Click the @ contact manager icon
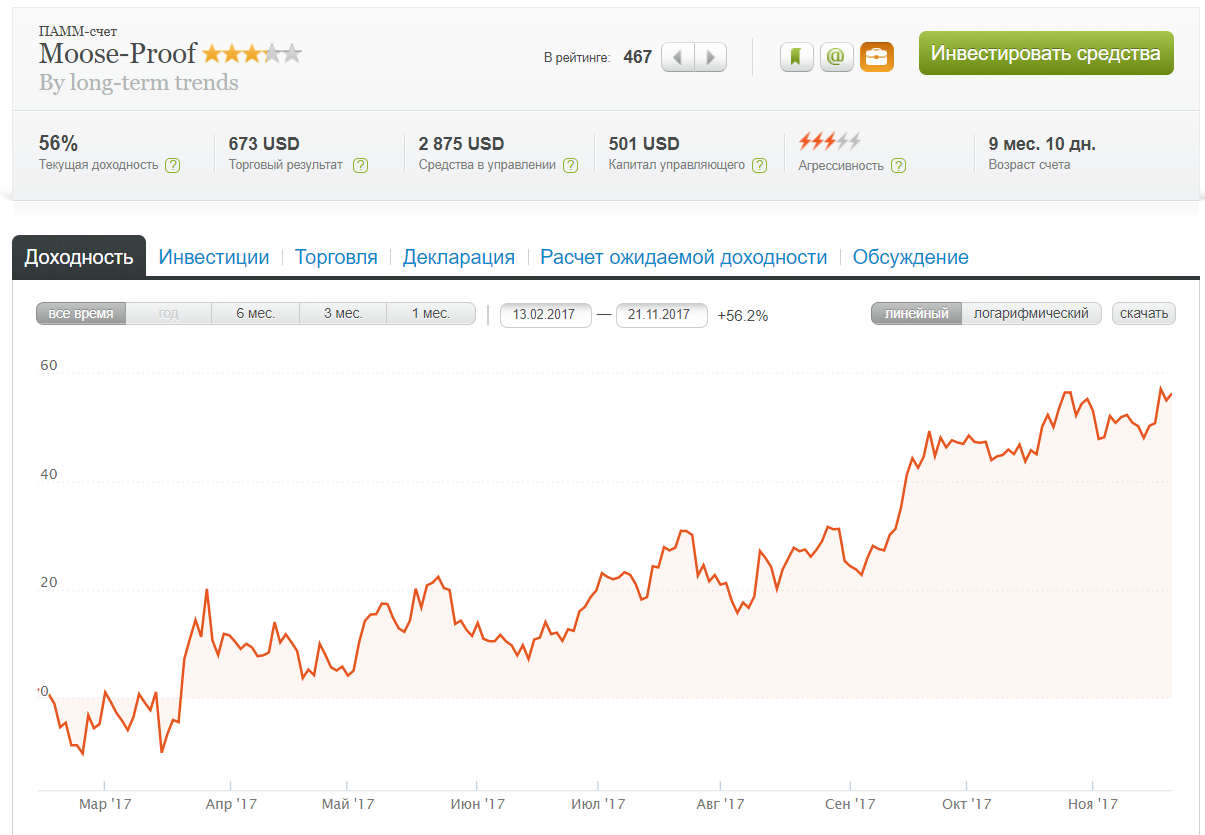This screenshot has width=1205, height=835. pyautogui.click(x=836, y=57)
